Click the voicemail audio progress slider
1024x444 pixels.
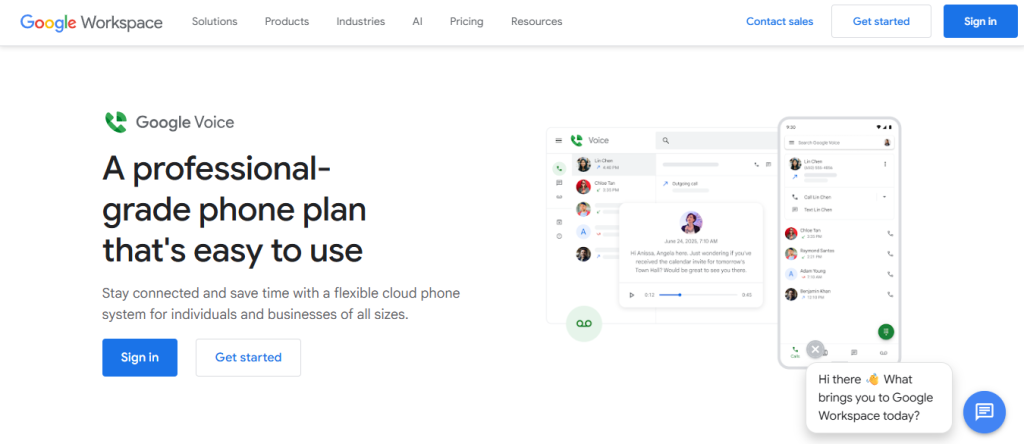click(x=698, y=294)
